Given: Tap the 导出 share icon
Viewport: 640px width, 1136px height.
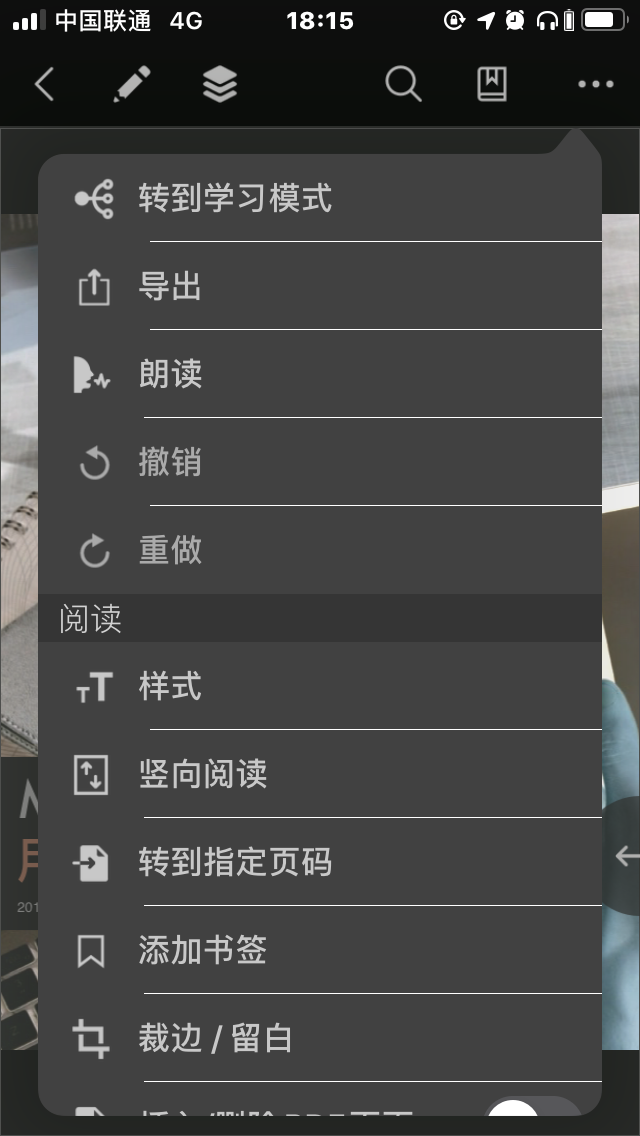Looking at the screenshot, I should point(94,288).
